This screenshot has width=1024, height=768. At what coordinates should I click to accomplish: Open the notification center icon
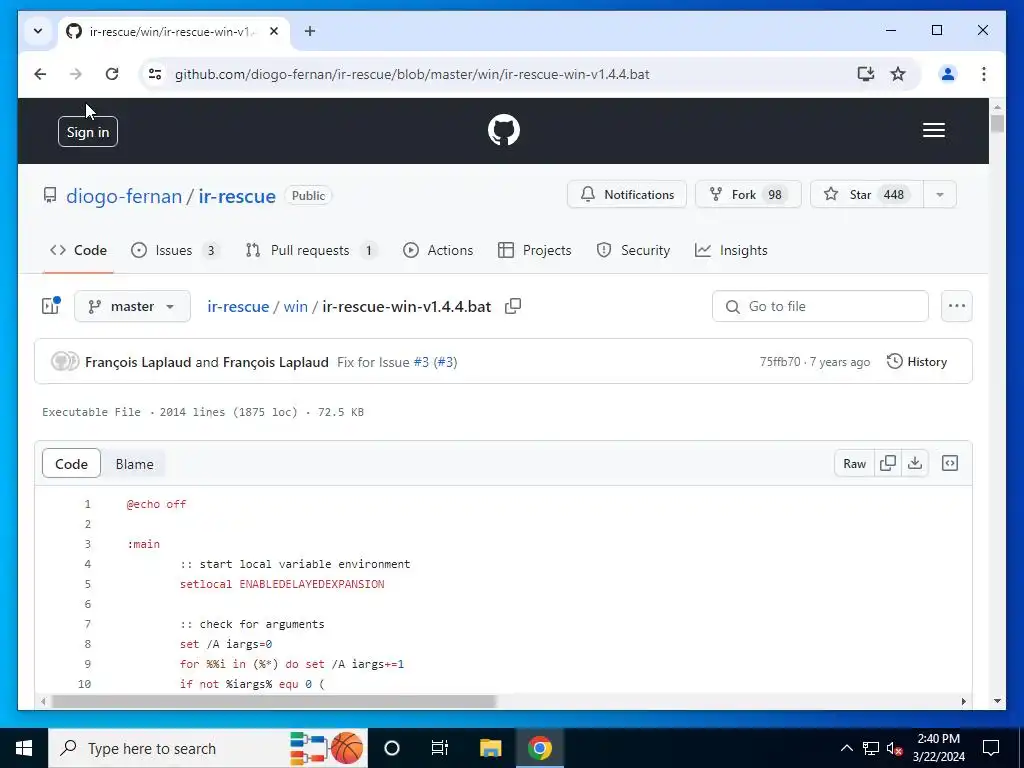991,748
